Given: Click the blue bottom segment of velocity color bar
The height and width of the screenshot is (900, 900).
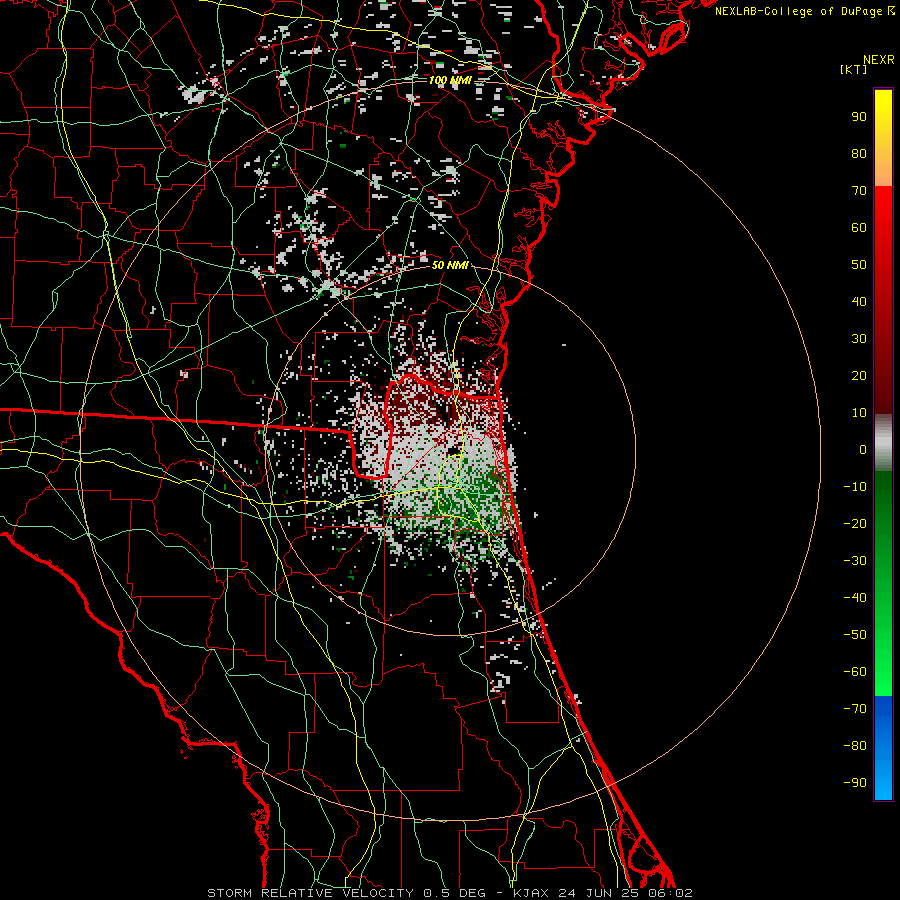Looking at the screenshot, I should (x=883, y=748).
